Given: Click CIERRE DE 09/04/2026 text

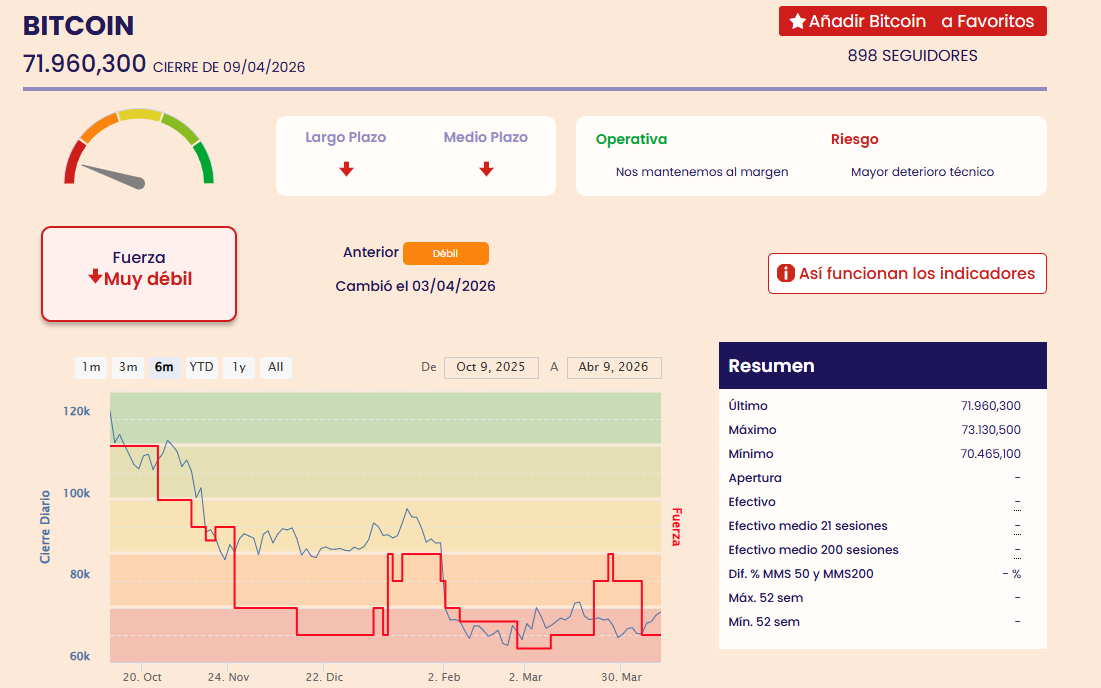Looking at the screenshot, I should [229, 67].
